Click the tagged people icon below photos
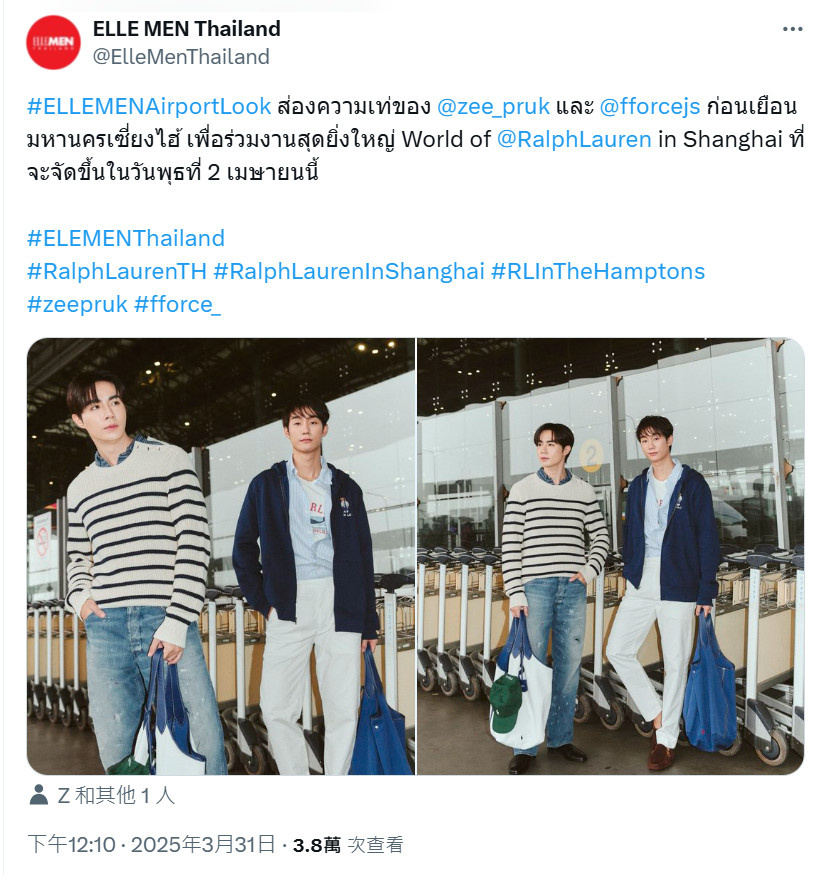Viewport: 825px width, 875px height. 39,795
